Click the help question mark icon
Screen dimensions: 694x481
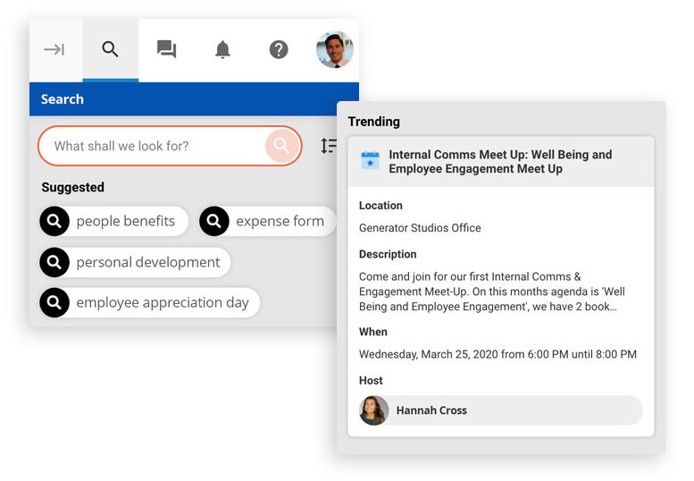click(278, 50)
